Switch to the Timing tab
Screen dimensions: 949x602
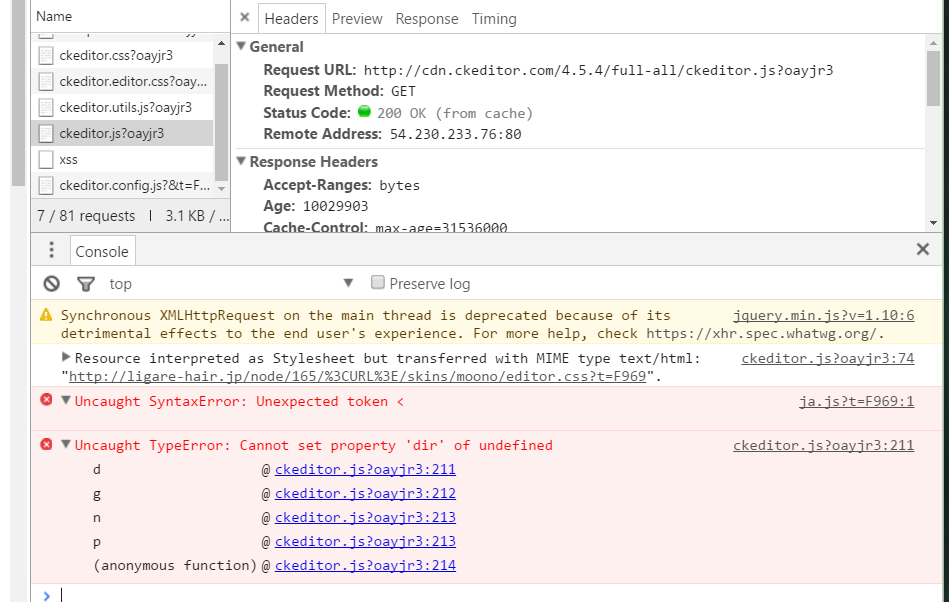494,18
